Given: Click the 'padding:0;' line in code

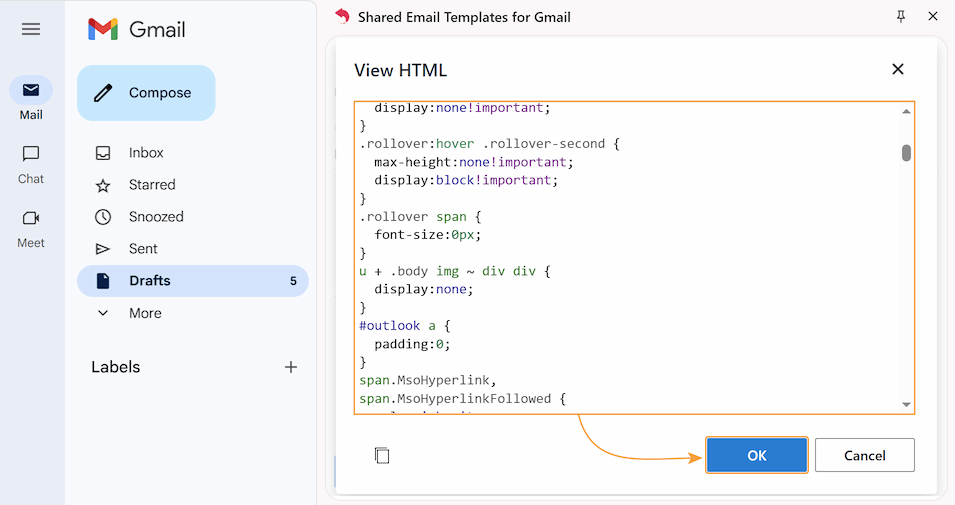Looking at the screenshot, I should click(412, 344).
